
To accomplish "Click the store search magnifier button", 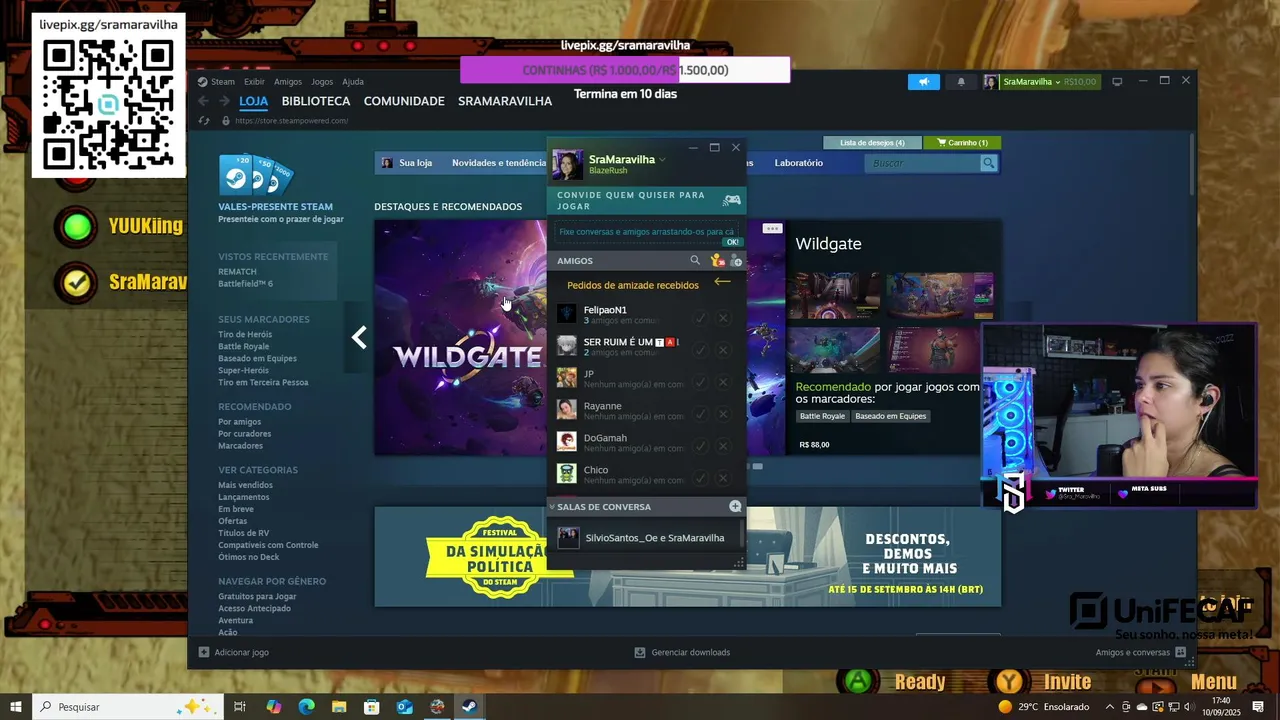I will coord(988,163).
